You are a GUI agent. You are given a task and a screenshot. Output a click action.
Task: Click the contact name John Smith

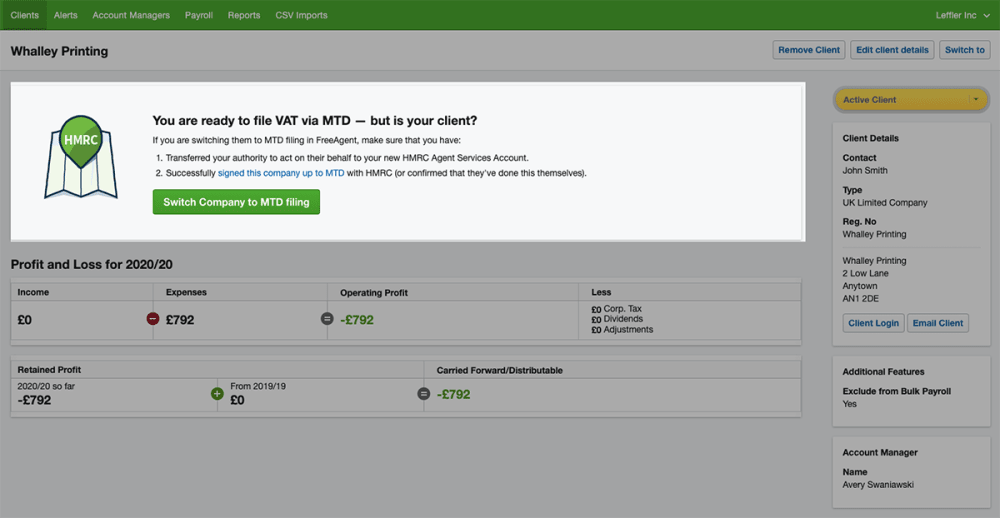point(865,170)
